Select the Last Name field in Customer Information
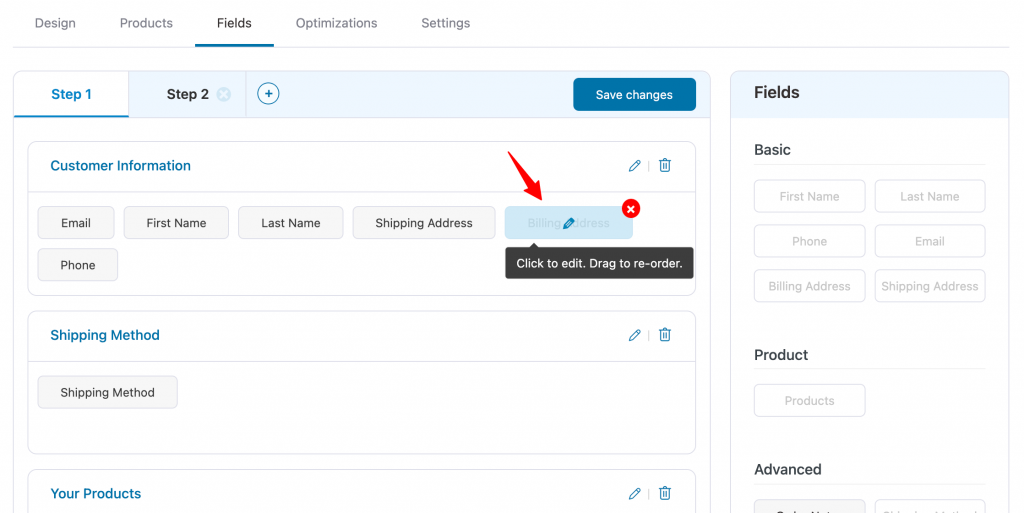Viewport: 1024px width, 513px height. (291, 223)
